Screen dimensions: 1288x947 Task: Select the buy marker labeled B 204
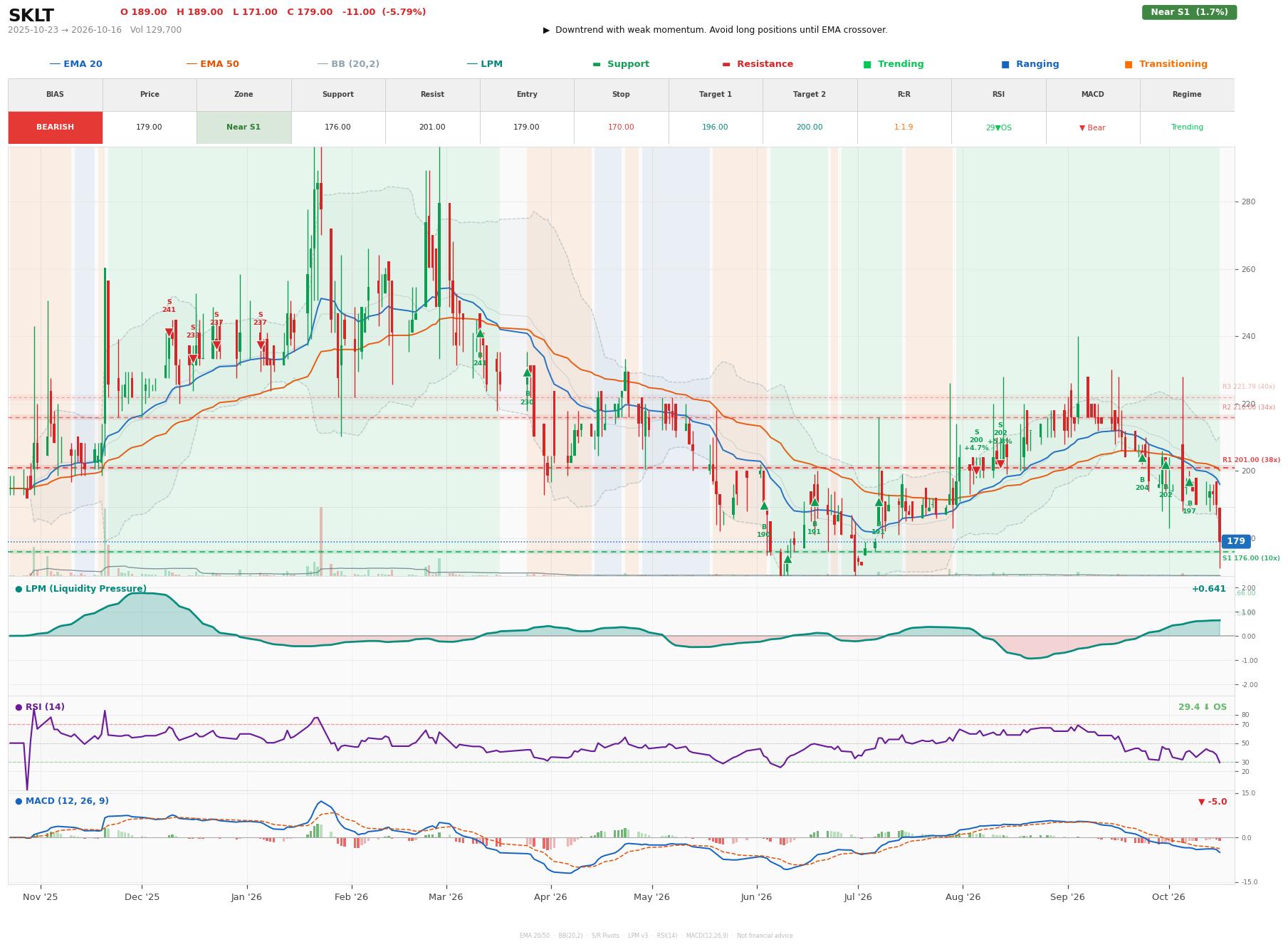click(1142, 458)
